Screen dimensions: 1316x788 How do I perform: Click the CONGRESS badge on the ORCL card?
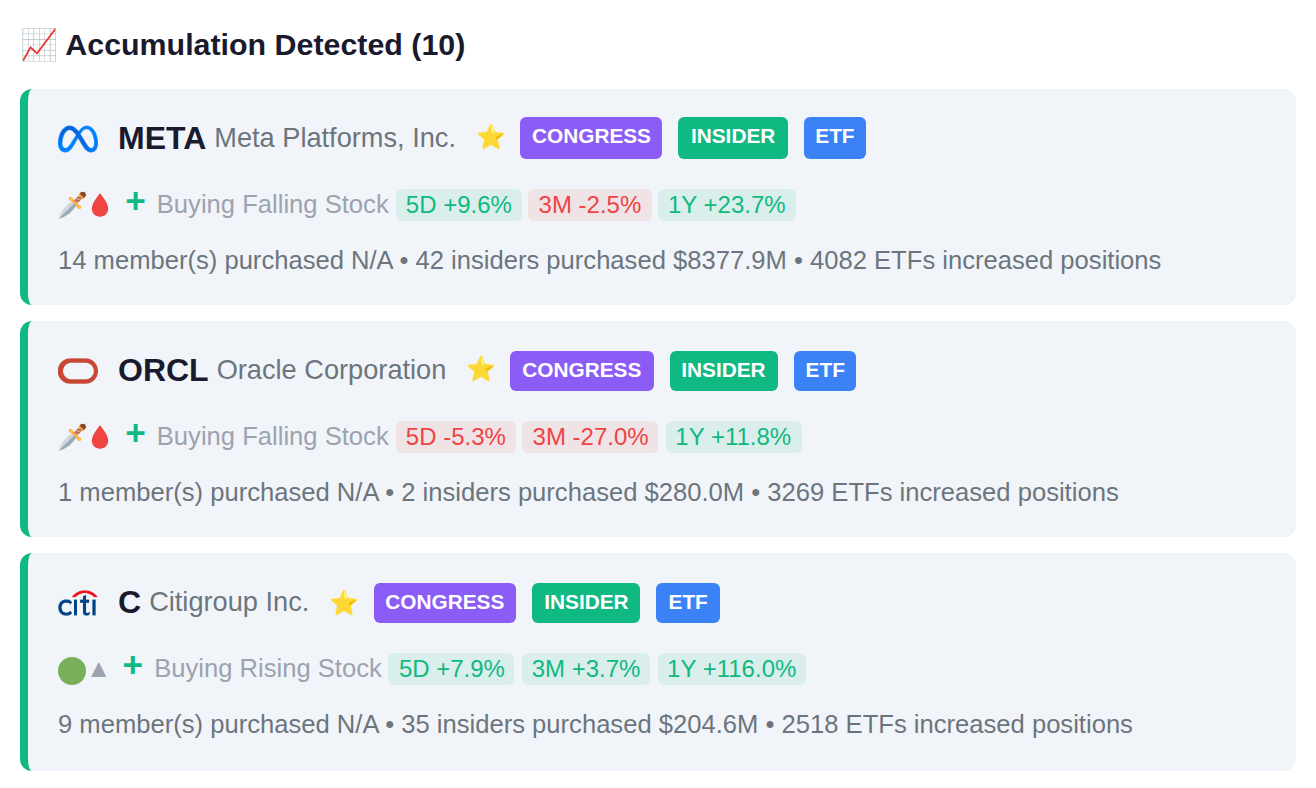tap(582, 371)
